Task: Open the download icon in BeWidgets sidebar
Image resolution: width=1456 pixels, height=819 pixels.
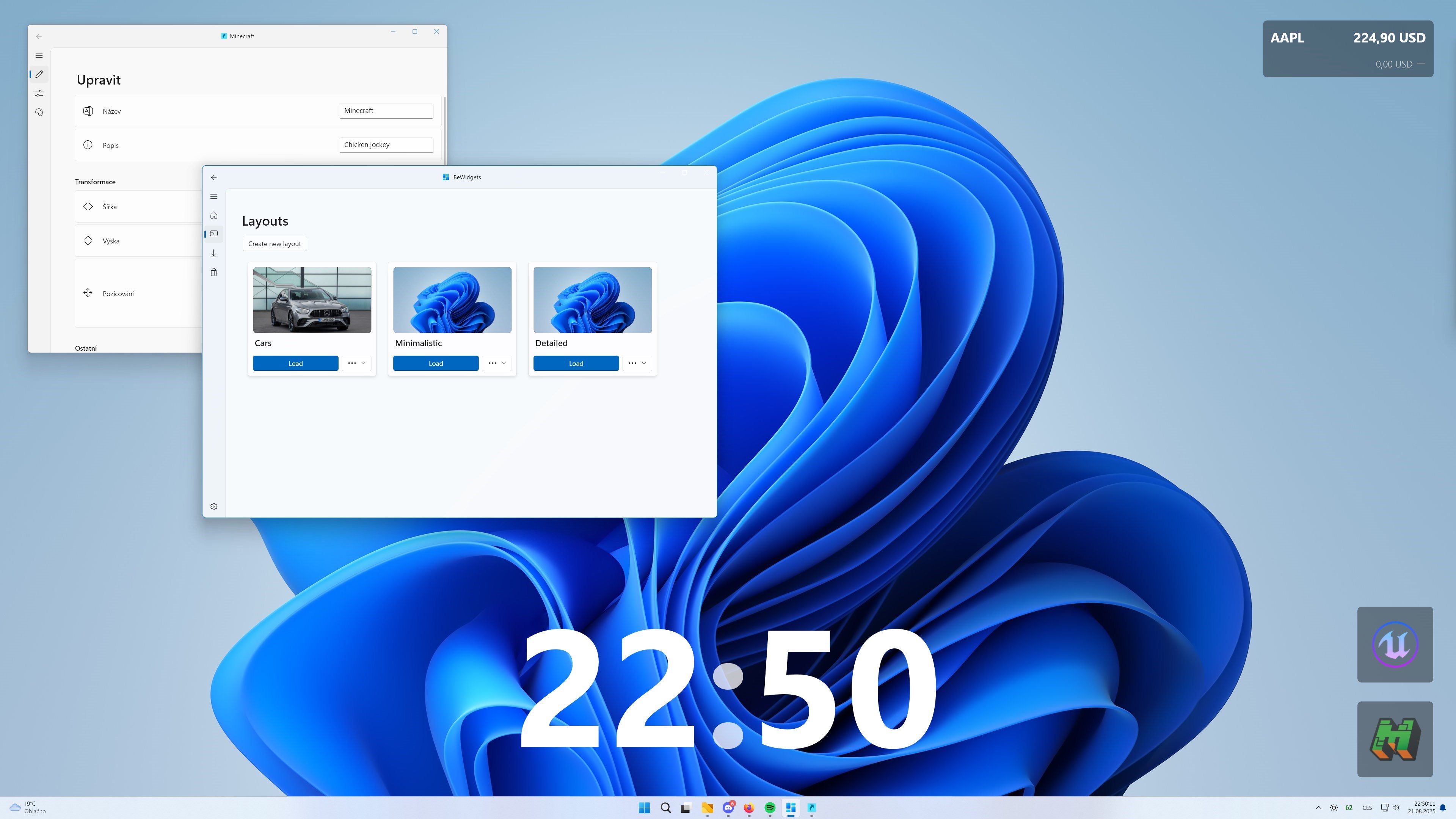Action: (x=213, y=253)
